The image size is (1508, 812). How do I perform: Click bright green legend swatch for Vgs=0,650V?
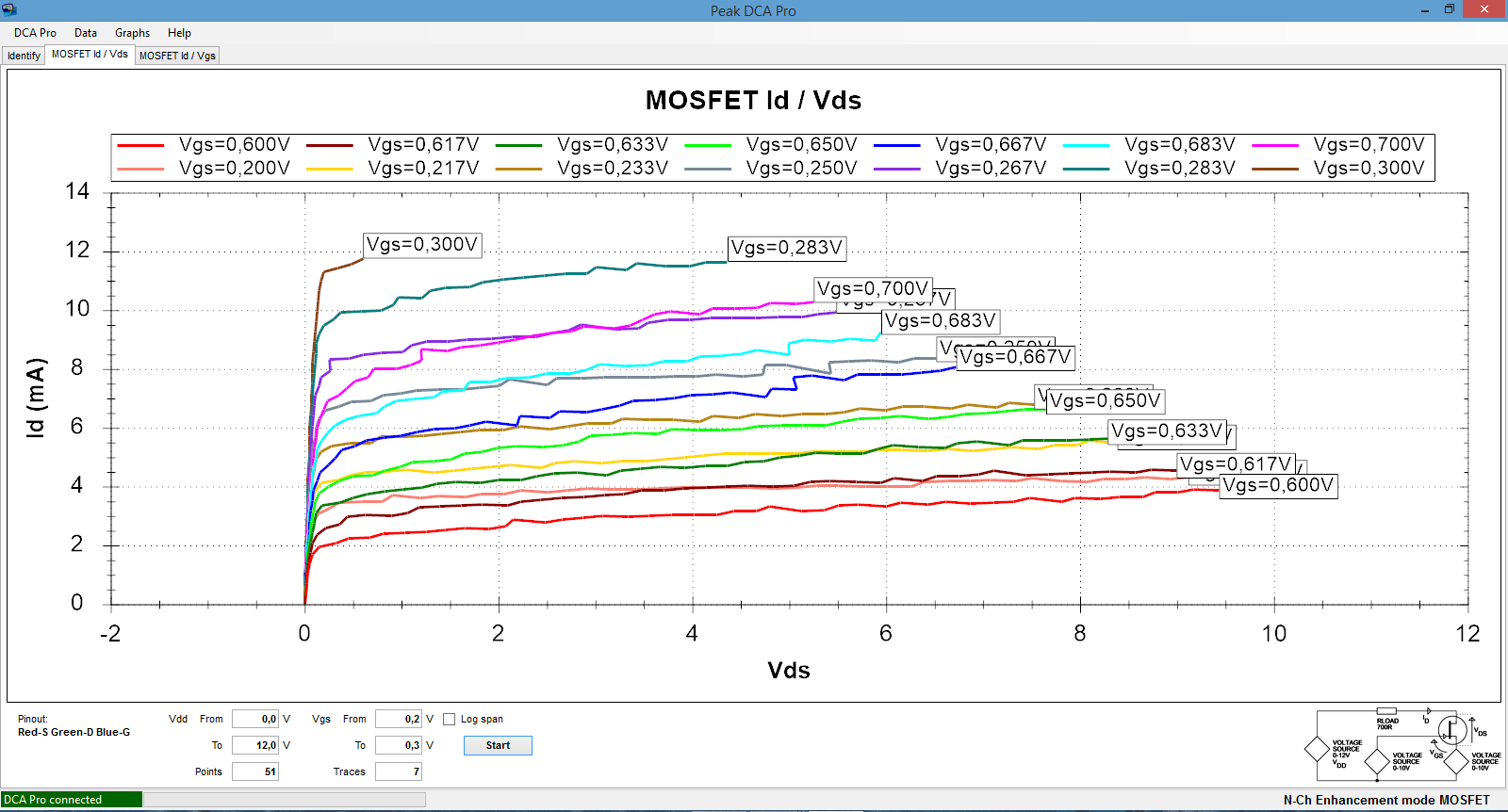click(x=708, y=145)
